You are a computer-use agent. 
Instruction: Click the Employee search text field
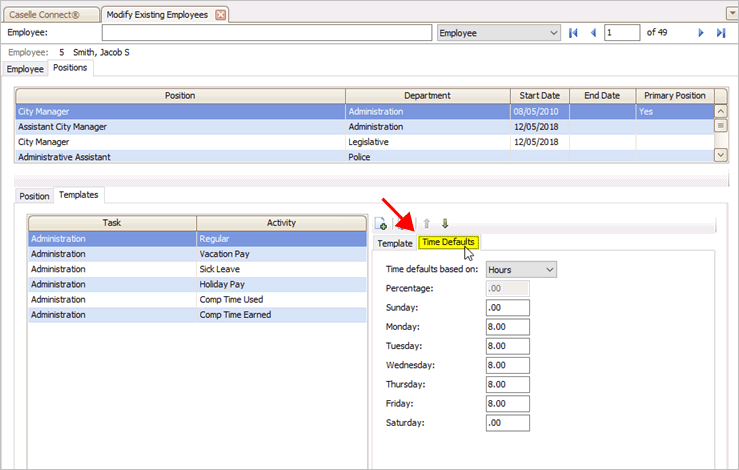click(265, 33)
